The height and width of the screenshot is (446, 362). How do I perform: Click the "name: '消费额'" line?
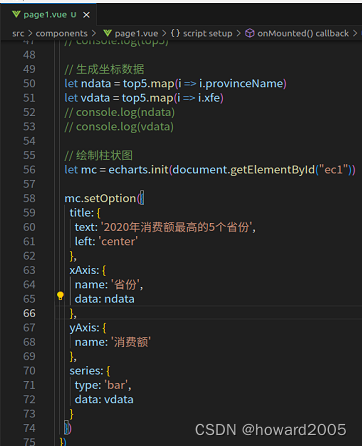[113, 342]
